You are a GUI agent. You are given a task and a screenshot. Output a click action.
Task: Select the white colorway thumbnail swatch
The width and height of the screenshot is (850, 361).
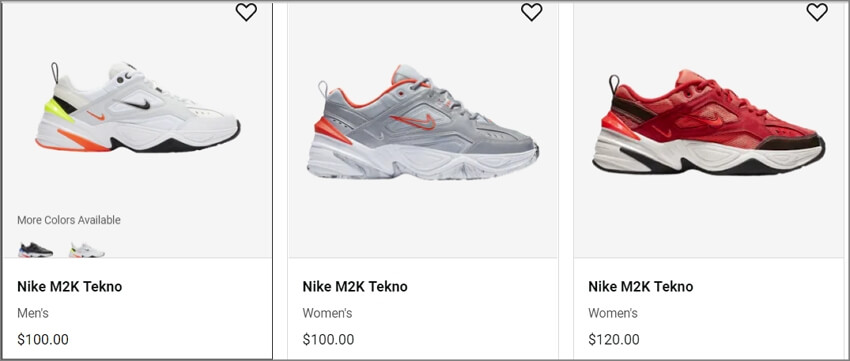coord(87,250)
